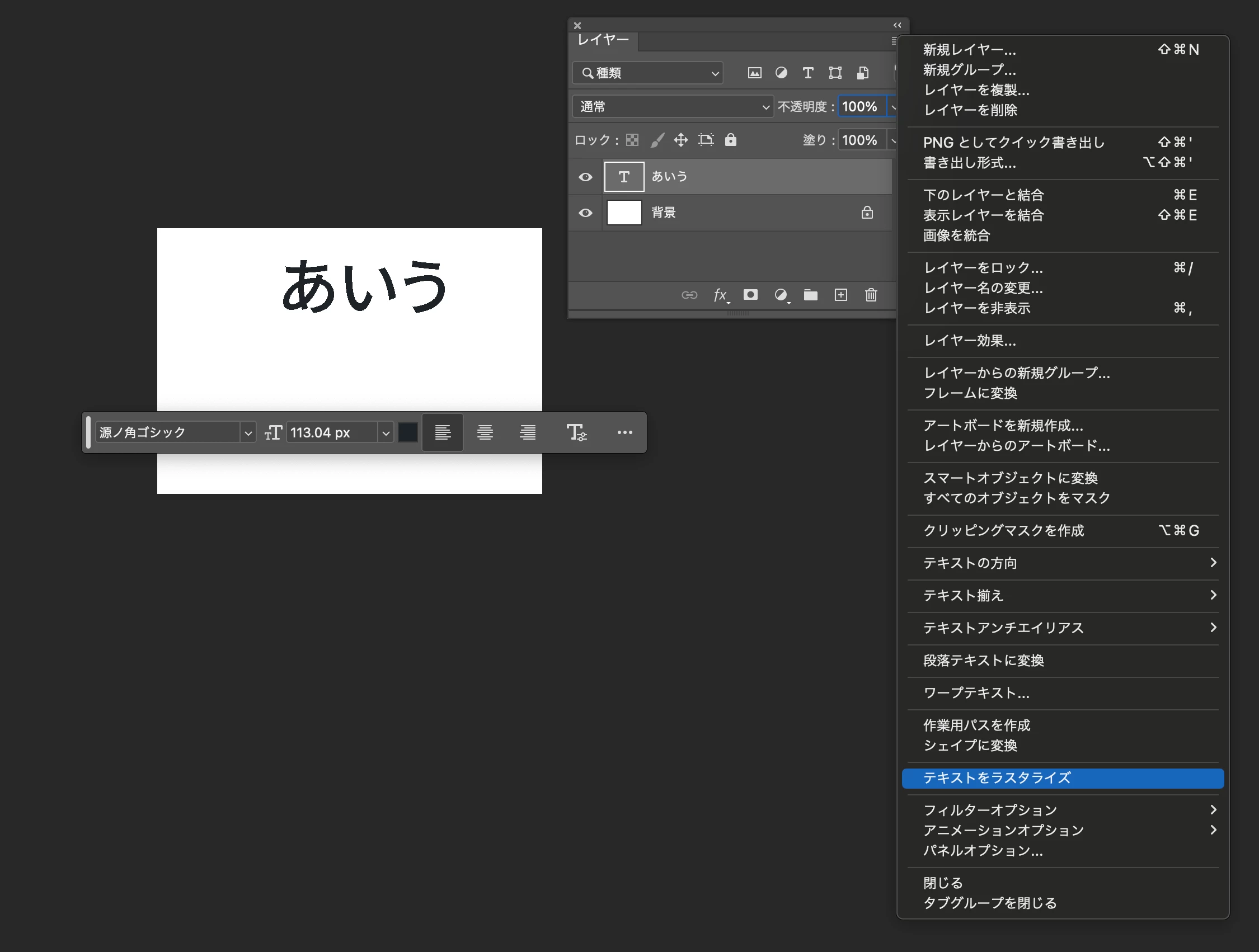Click the three-dots more options button
Image resolution: width=1259 pixels, height=952 pixels.
point(624,432)
